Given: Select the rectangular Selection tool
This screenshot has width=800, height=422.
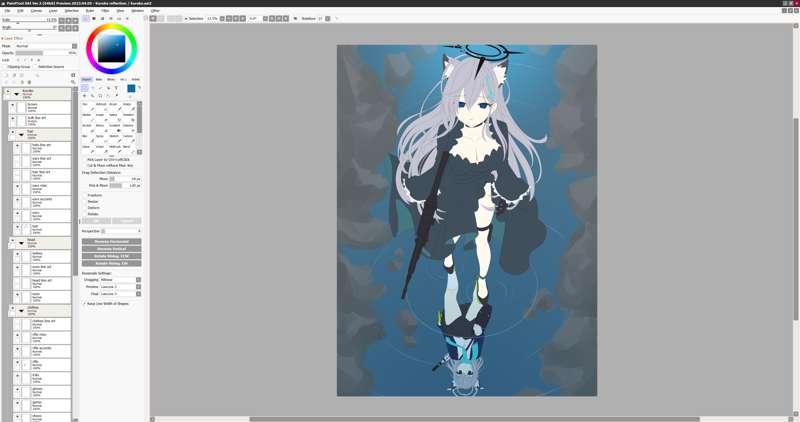Looking at the screenshot, I should coord(85,88).
